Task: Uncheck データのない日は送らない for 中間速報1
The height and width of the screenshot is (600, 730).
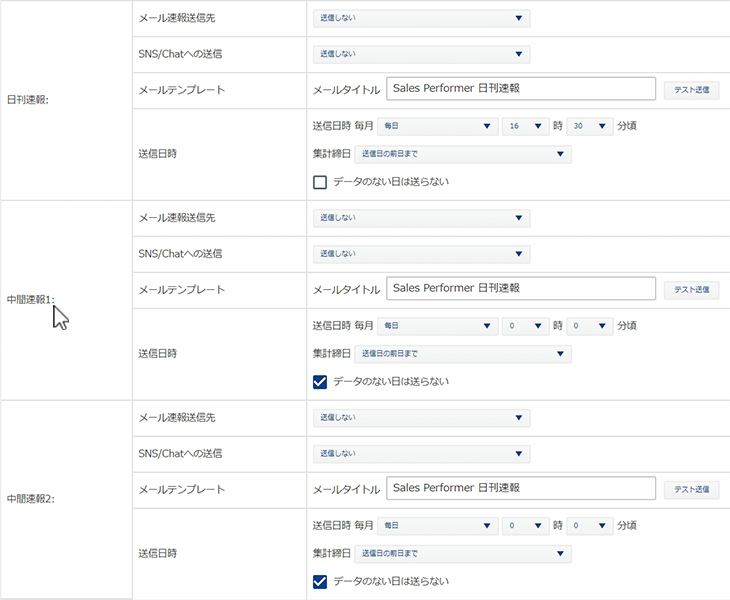Action: tap(320, 381)
